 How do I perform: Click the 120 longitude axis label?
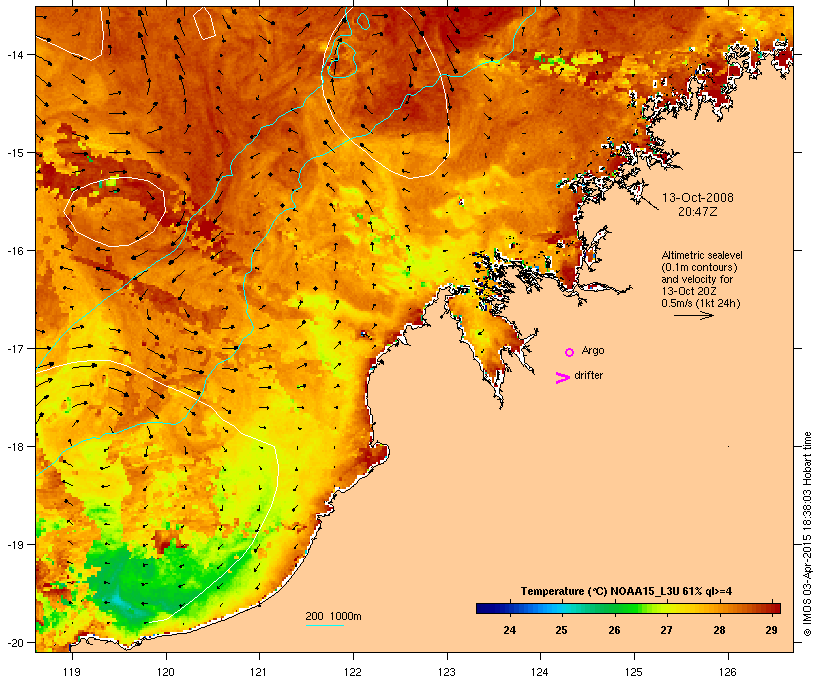pos(166,672)
